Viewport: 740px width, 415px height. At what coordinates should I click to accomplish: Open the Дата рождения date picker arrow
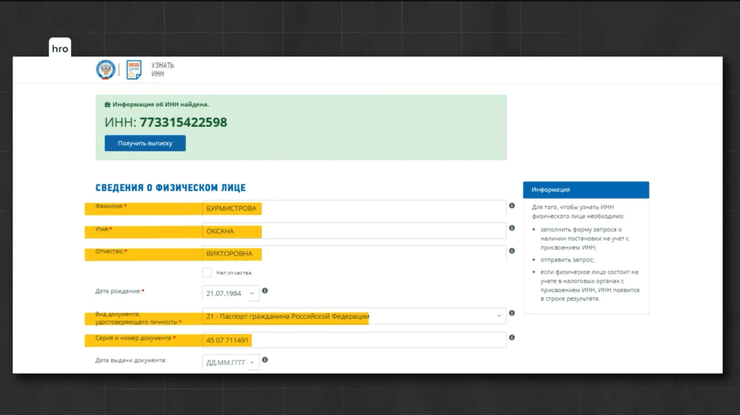(x=252, y=293)
